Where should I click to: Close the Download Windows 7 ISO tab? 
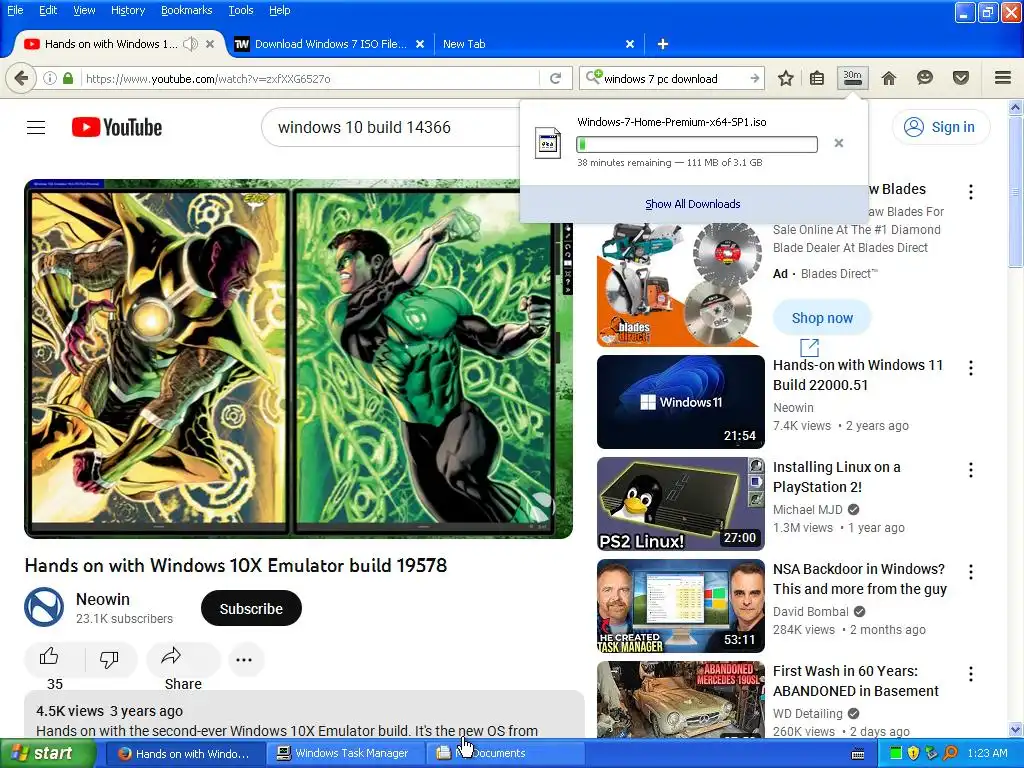[x=420, y=44]
